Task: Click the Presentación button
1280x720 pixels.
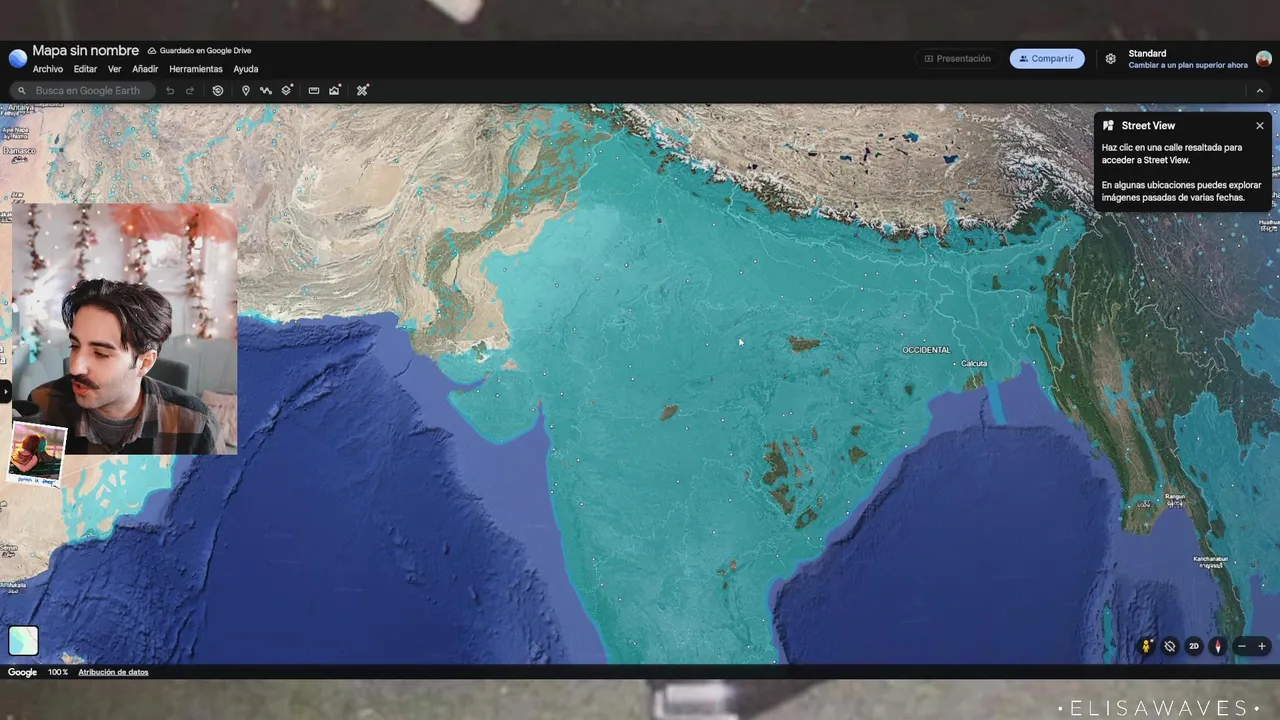Action: [958, 59]
